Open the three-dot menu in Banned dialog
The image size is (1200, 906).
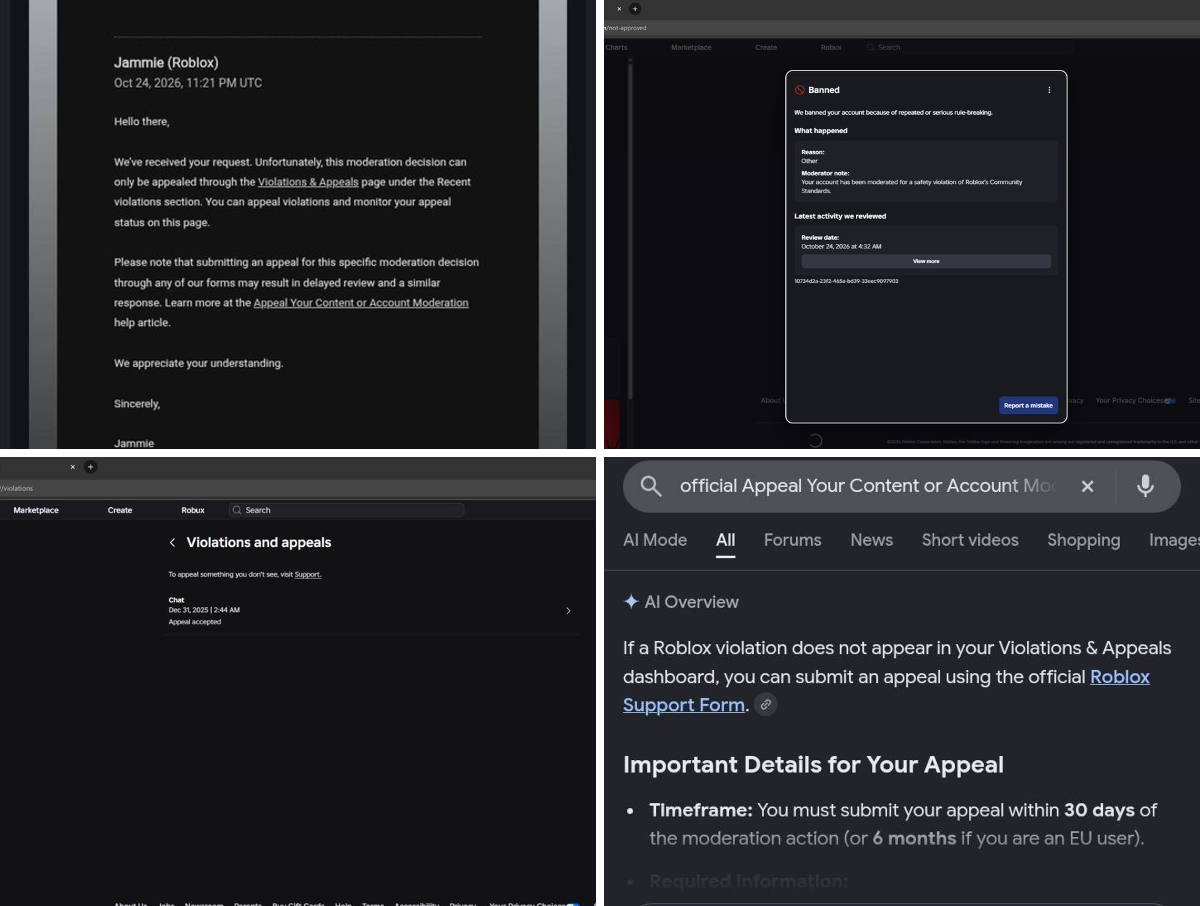click(1049, 90)
